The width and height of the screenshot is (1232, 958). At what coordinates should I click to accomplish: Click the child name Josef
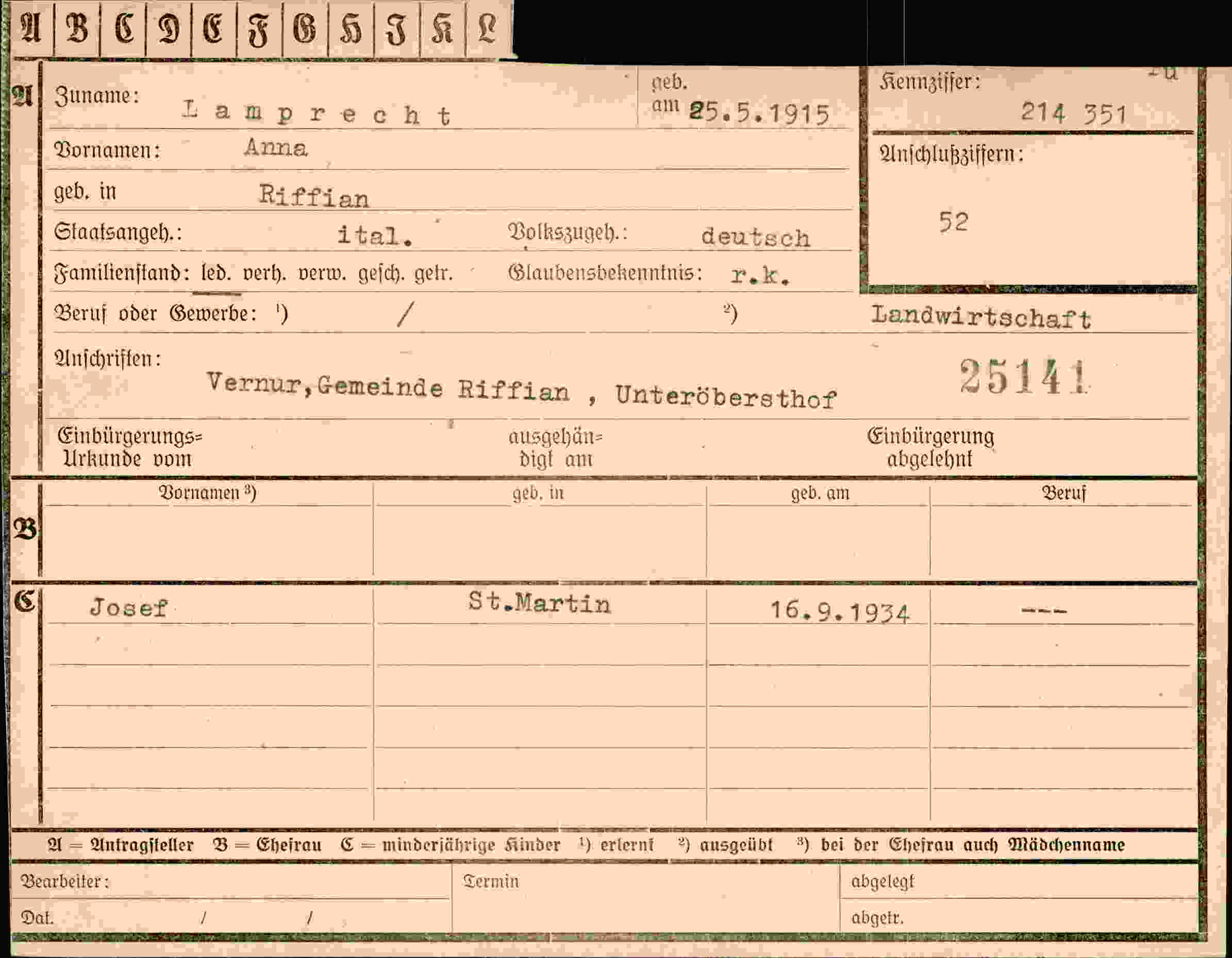[129, 608]
